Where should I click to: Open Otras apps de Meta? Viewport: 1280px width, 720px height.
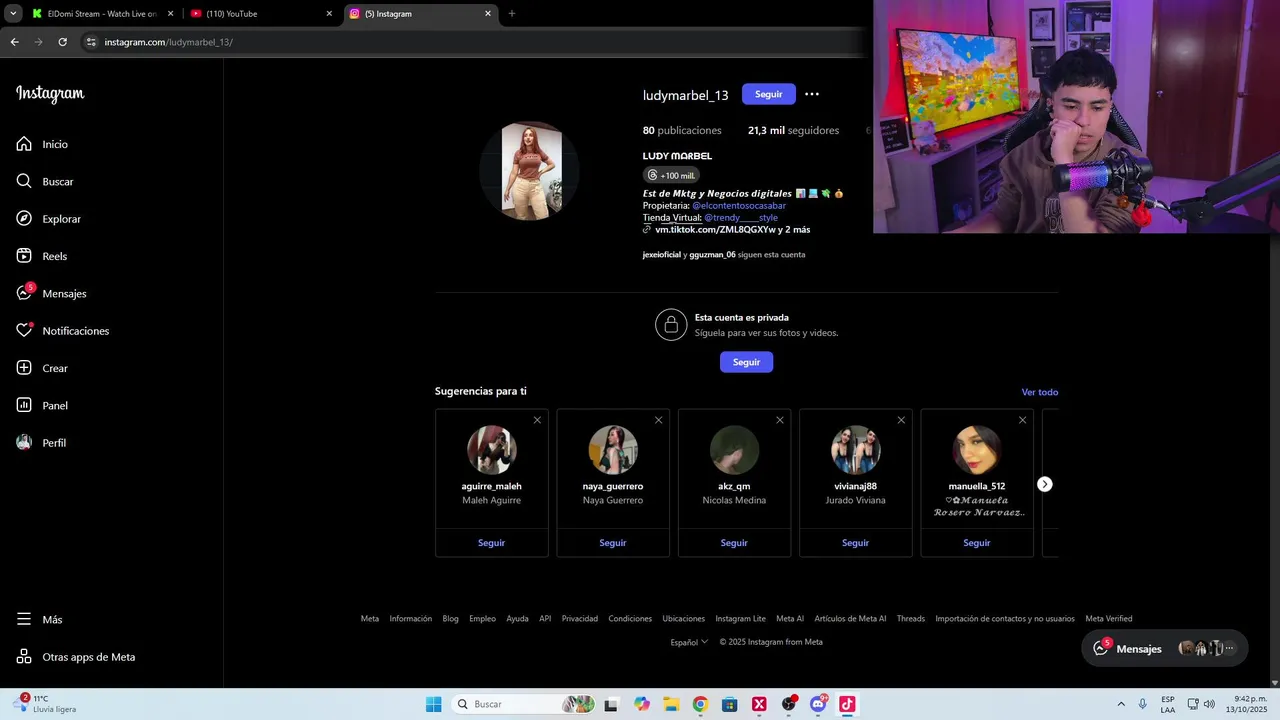pyautogui.click(x=75, y=657)
